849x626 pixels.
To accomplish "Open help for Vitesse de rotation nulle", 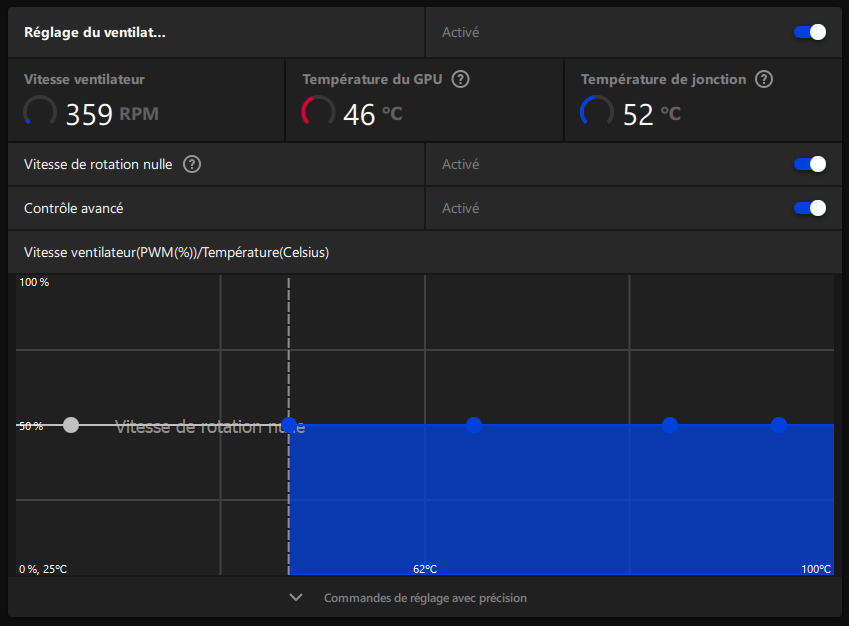I will (x=191, y=164).
